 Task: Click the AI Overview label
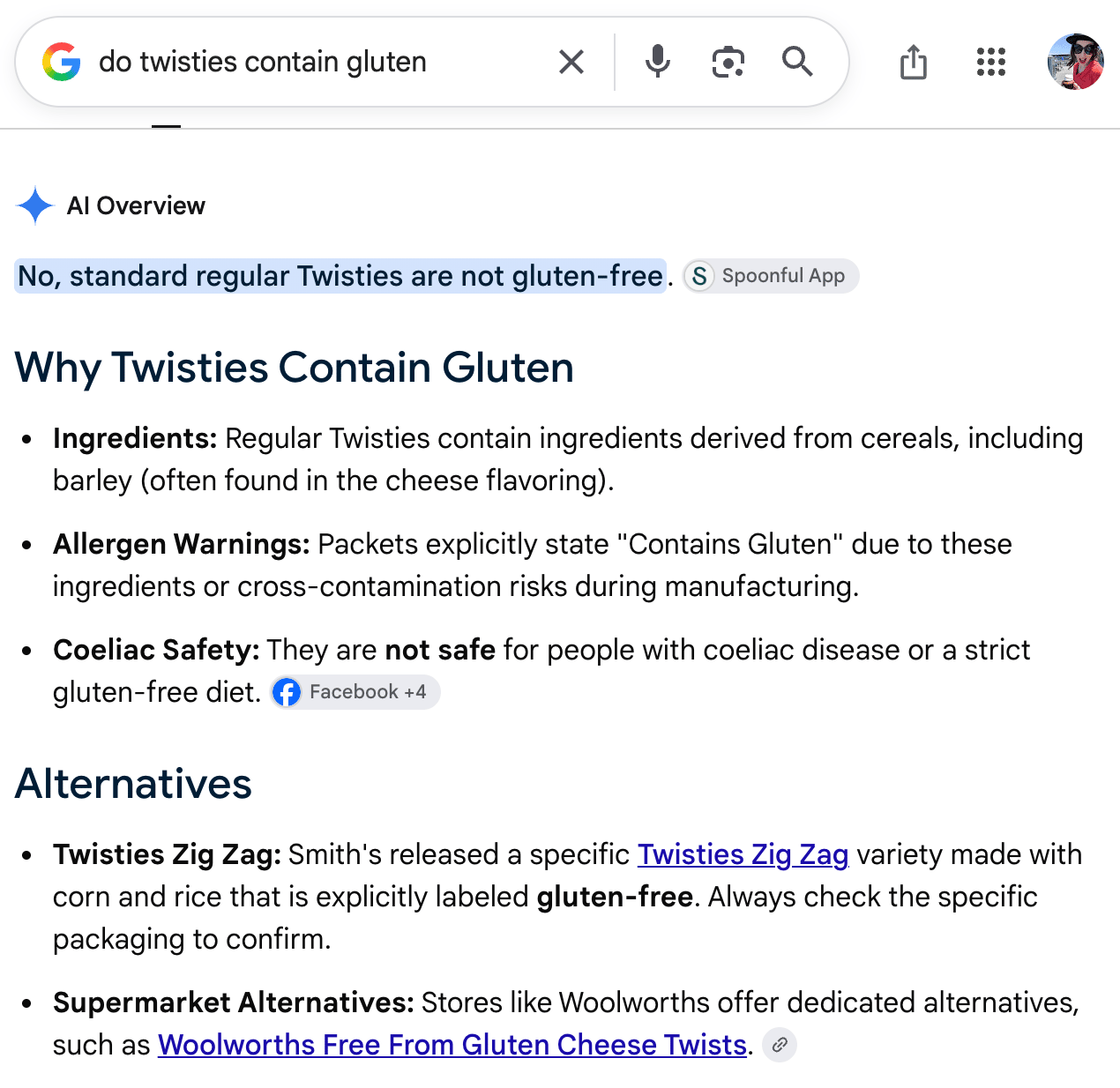pyautogui.click(x=136, y=205)
